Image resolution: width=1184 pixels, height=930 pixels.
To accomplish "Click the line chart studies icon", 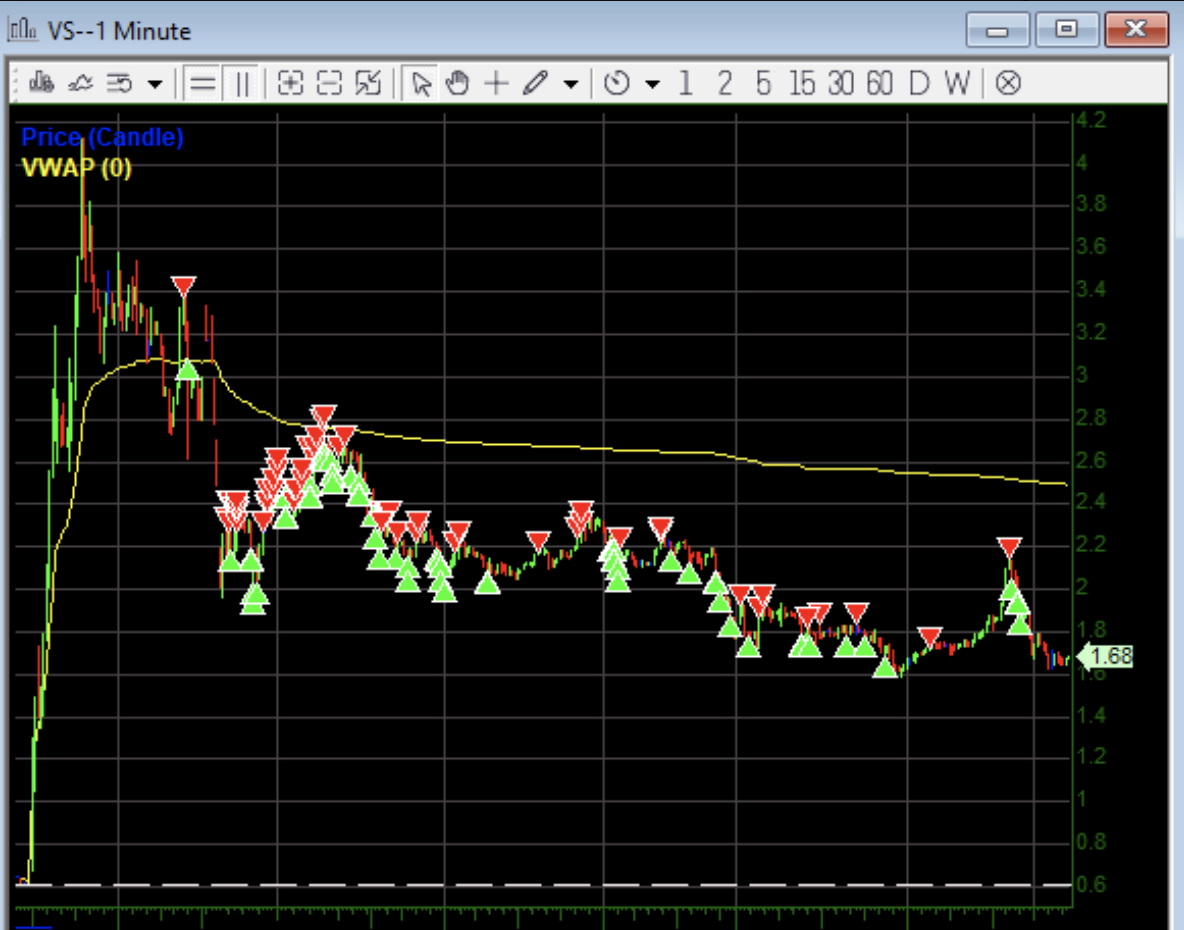I will click(x=81, y=83).
